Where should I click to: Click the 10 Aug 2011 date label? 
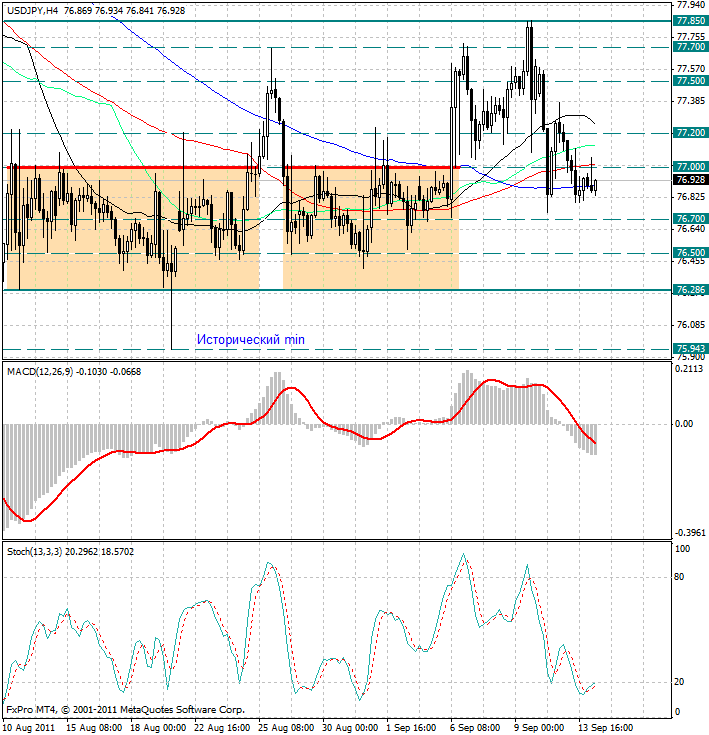(29, 728)
